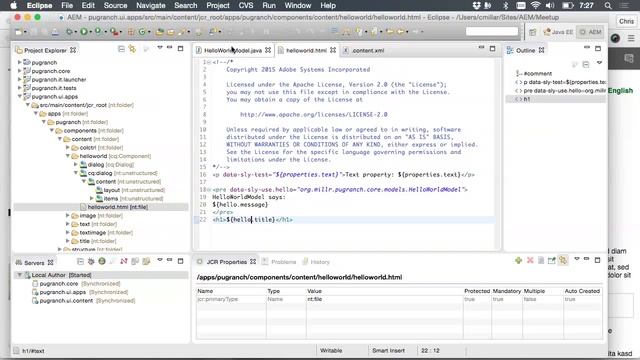This screenshot has width=640, height=360.
Task: Open the CVS menu
Action: tap(246, 5)
